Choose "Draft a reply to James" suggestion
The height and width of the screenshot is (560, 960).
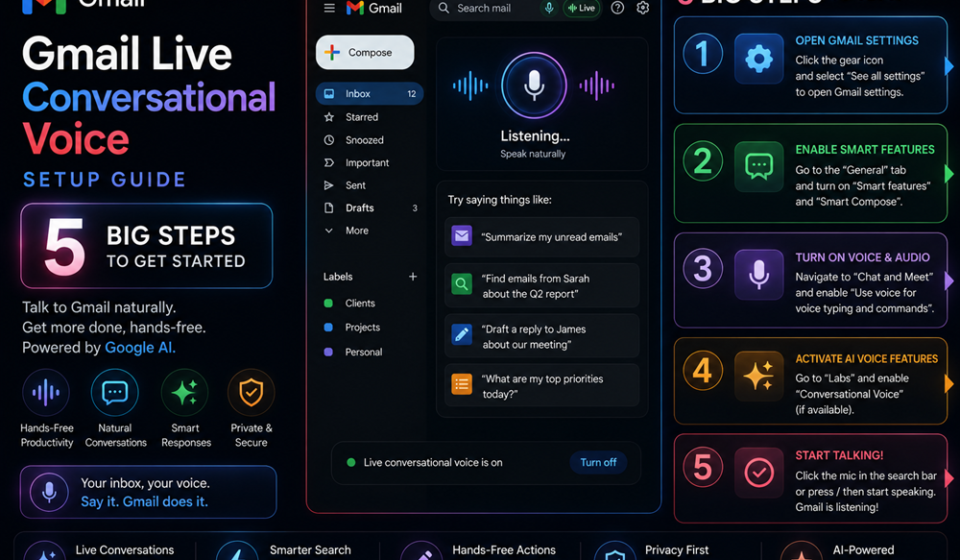click(x=542, y=337)
